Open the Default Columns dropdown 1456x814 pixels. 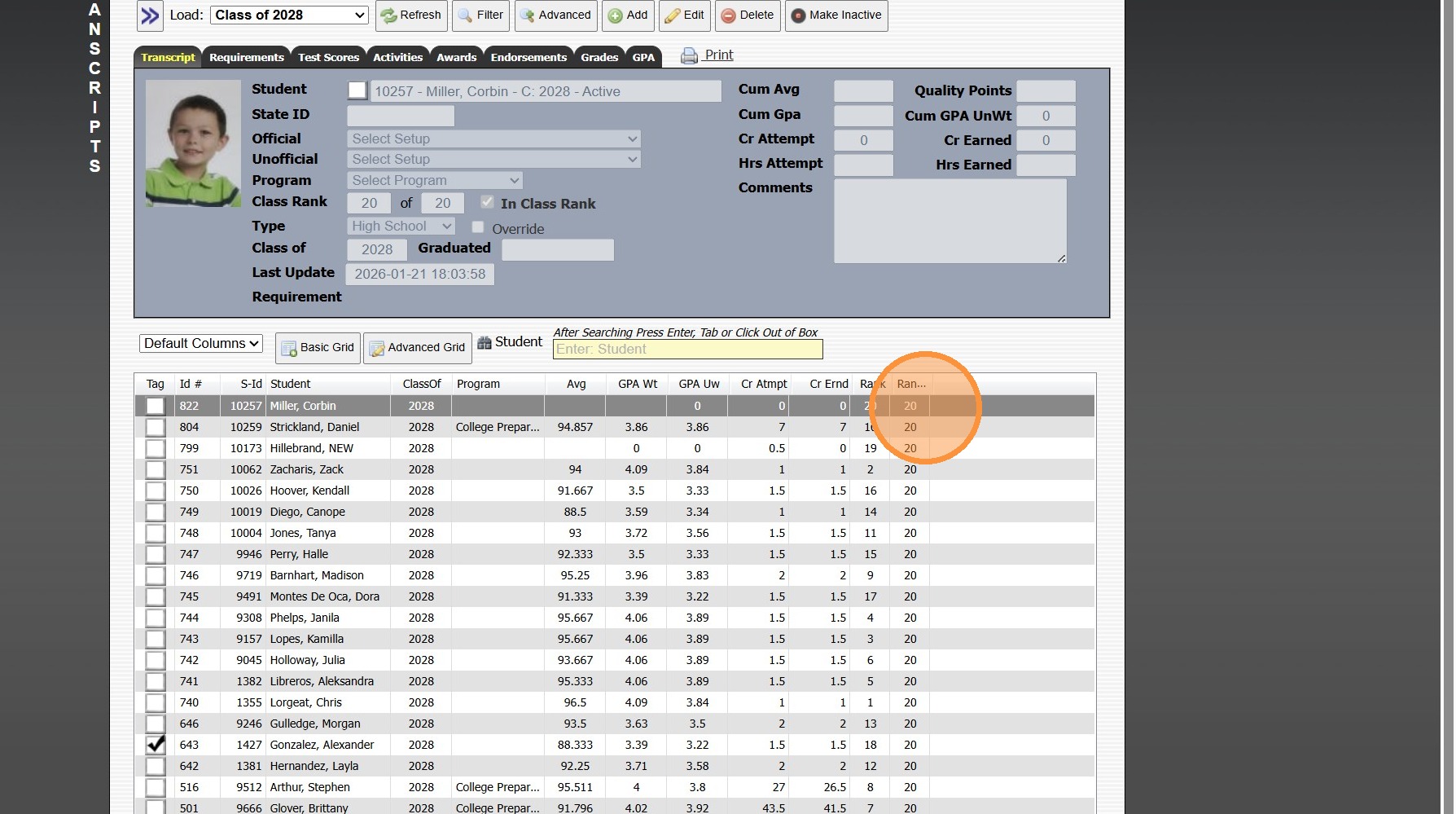pos(201,344)
